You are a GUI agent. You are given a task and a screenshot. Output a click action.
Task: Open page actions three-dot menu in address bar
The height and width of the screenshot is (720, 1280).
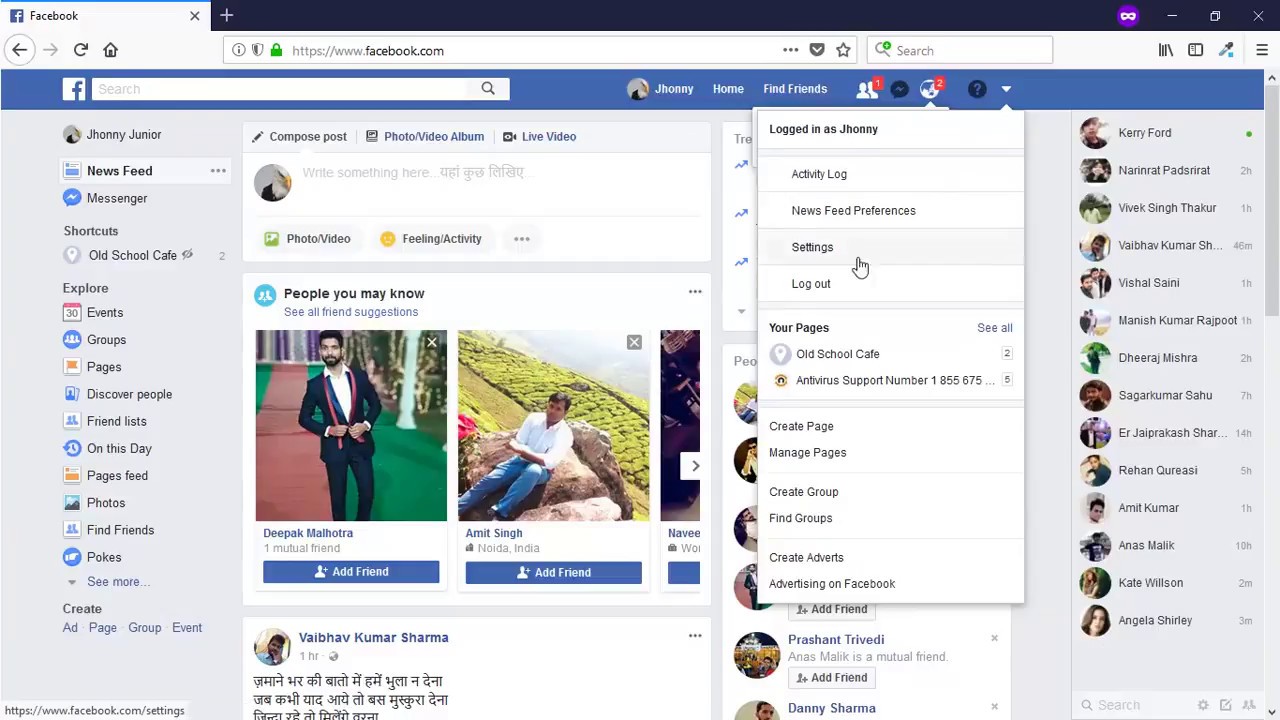tap(790, 50)
